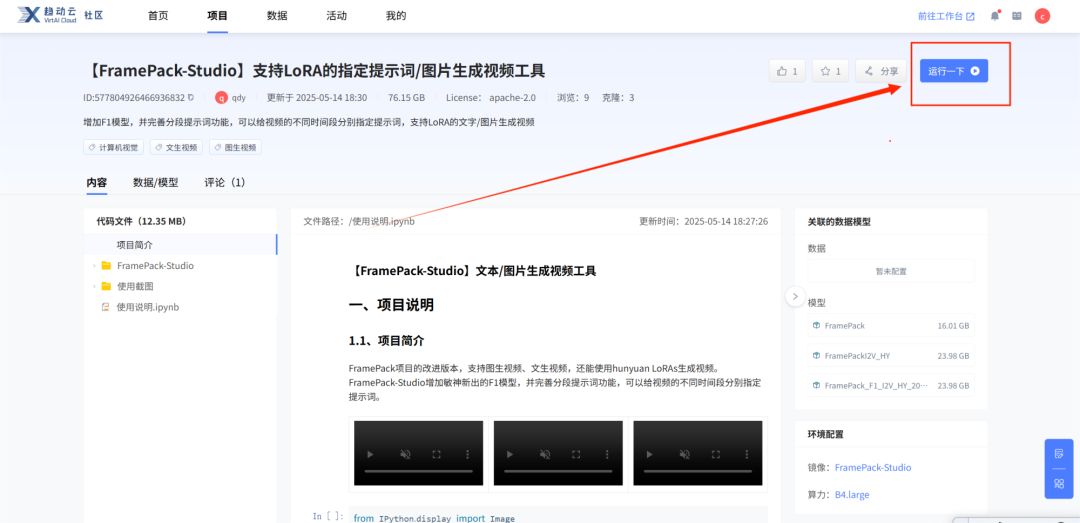
Task: Click the 图生视频 tag
Action: tap(235, 147)
